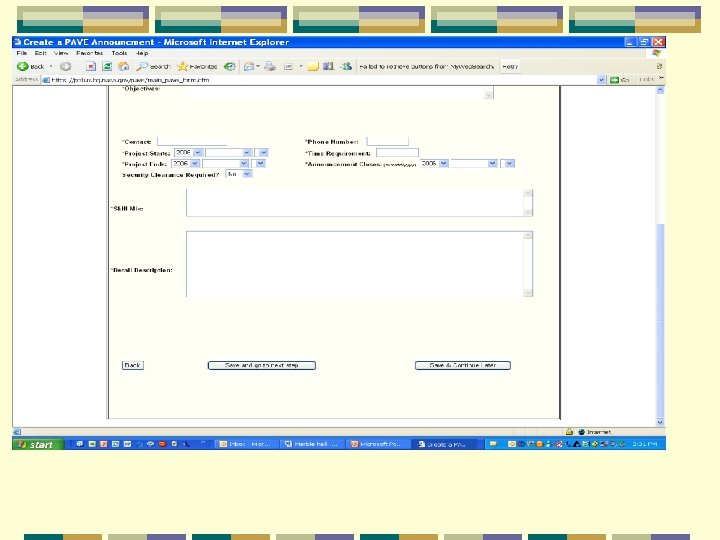
Task: Stop page loading with the red X icon
Action: coord(91,67)
